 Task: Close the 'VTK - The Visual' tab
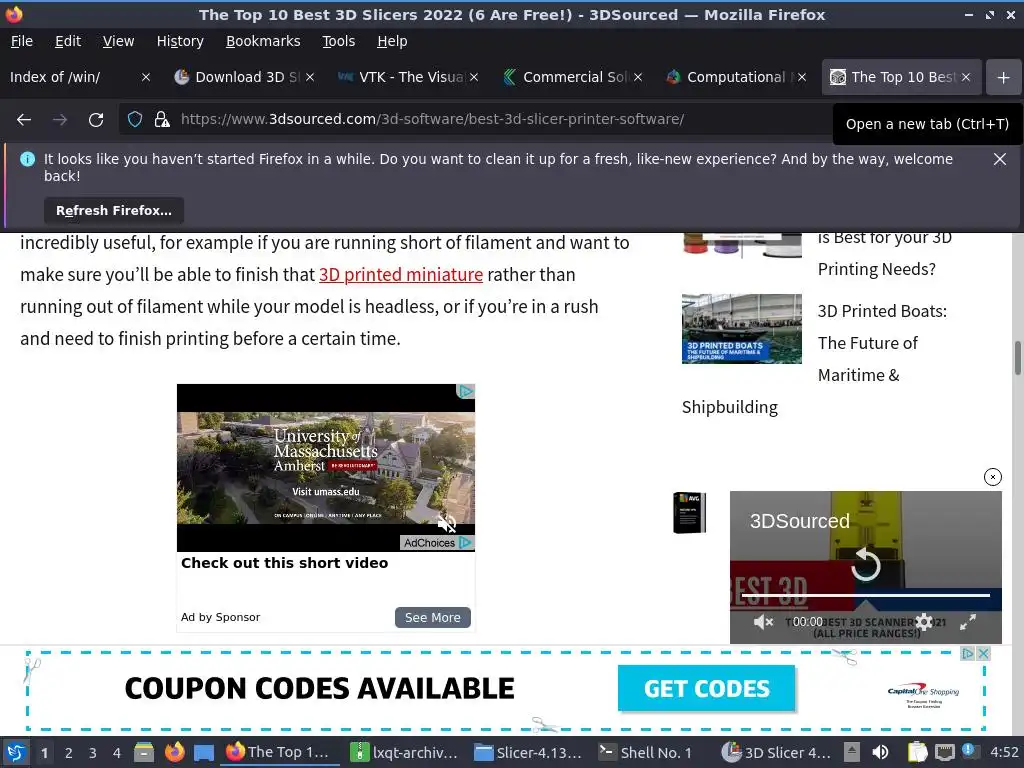(x=473, y=77)
